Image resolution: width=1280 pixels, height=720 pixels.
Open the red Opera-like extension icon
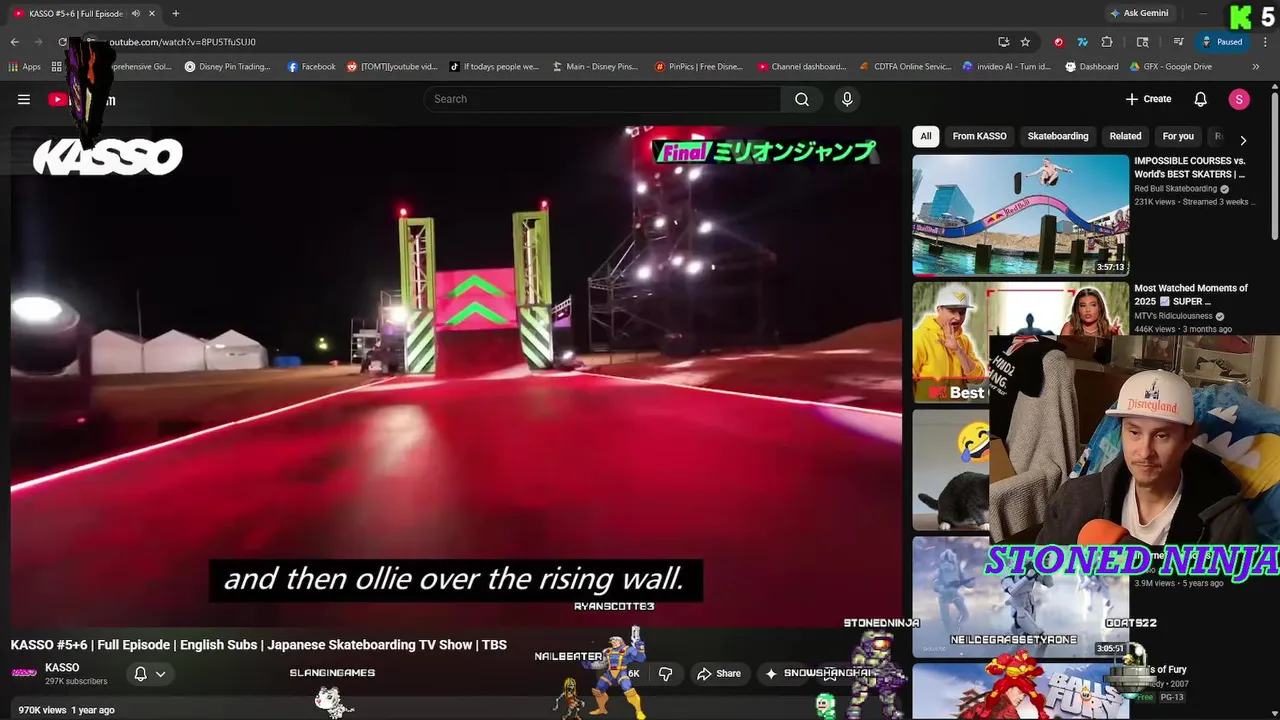[1059, 42]
